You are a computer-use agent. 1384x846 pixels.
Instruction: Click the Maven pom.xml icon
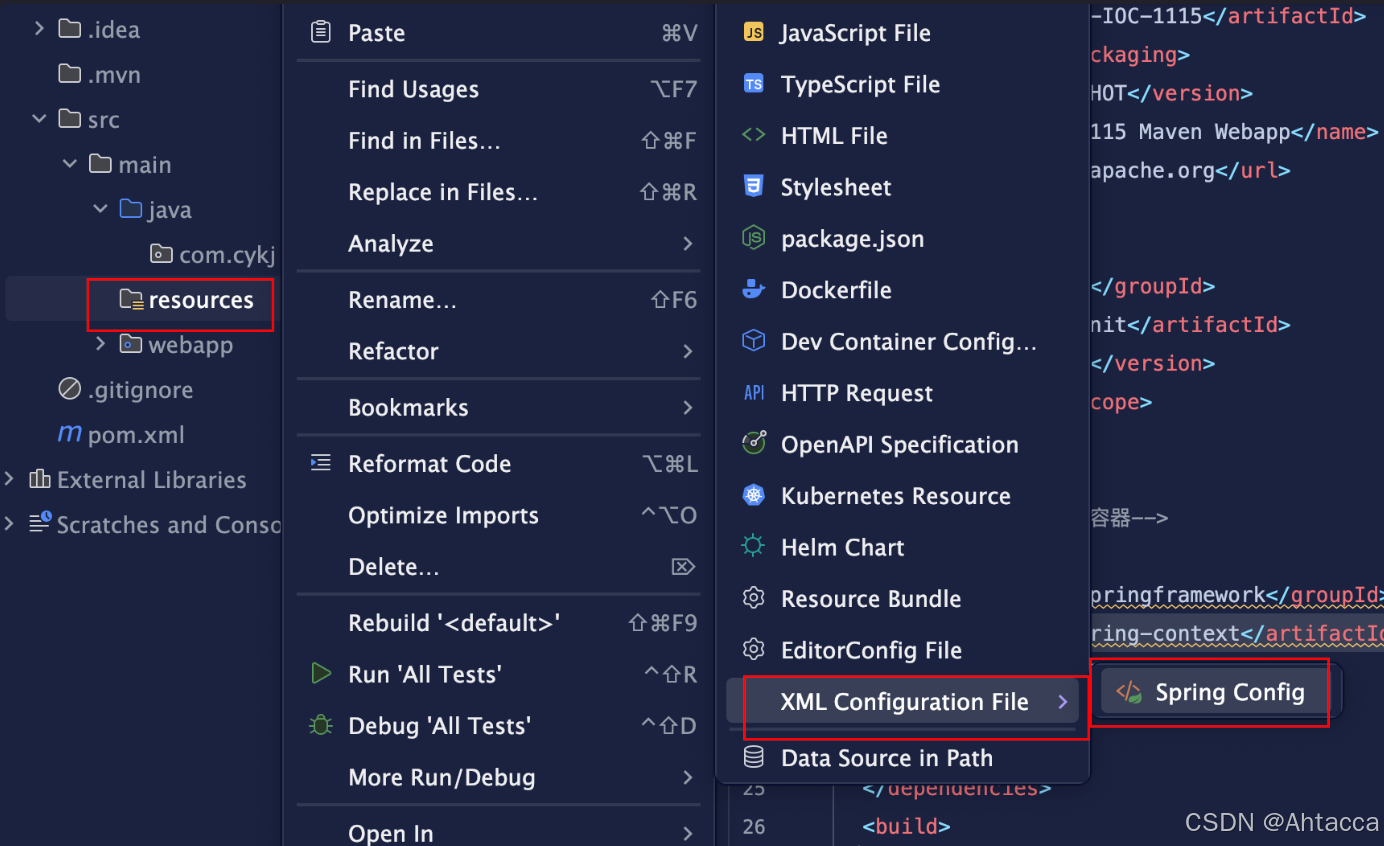(x=70, y=434)
